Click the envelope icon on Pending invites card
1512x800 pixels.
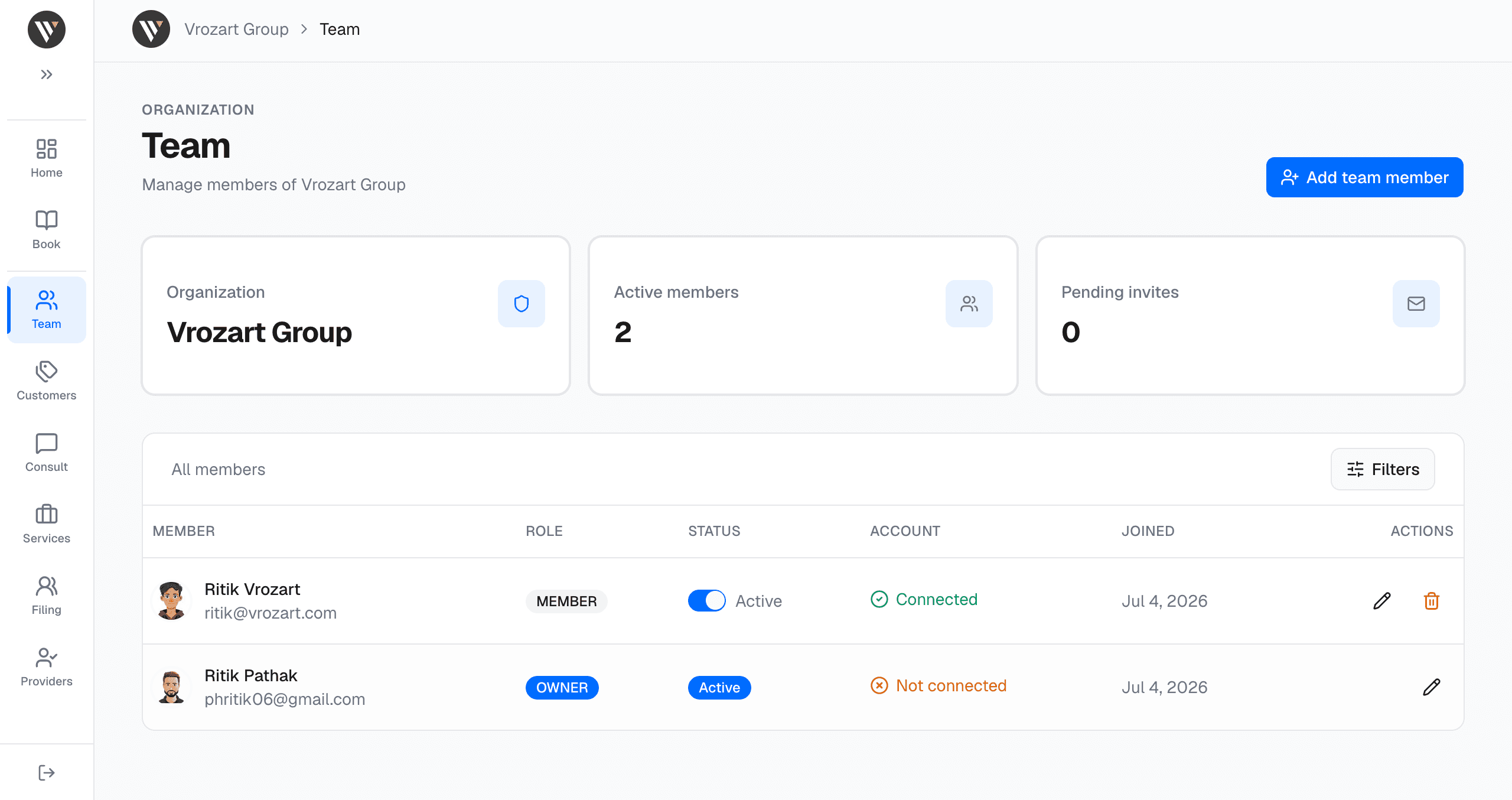click(1416, 304)
